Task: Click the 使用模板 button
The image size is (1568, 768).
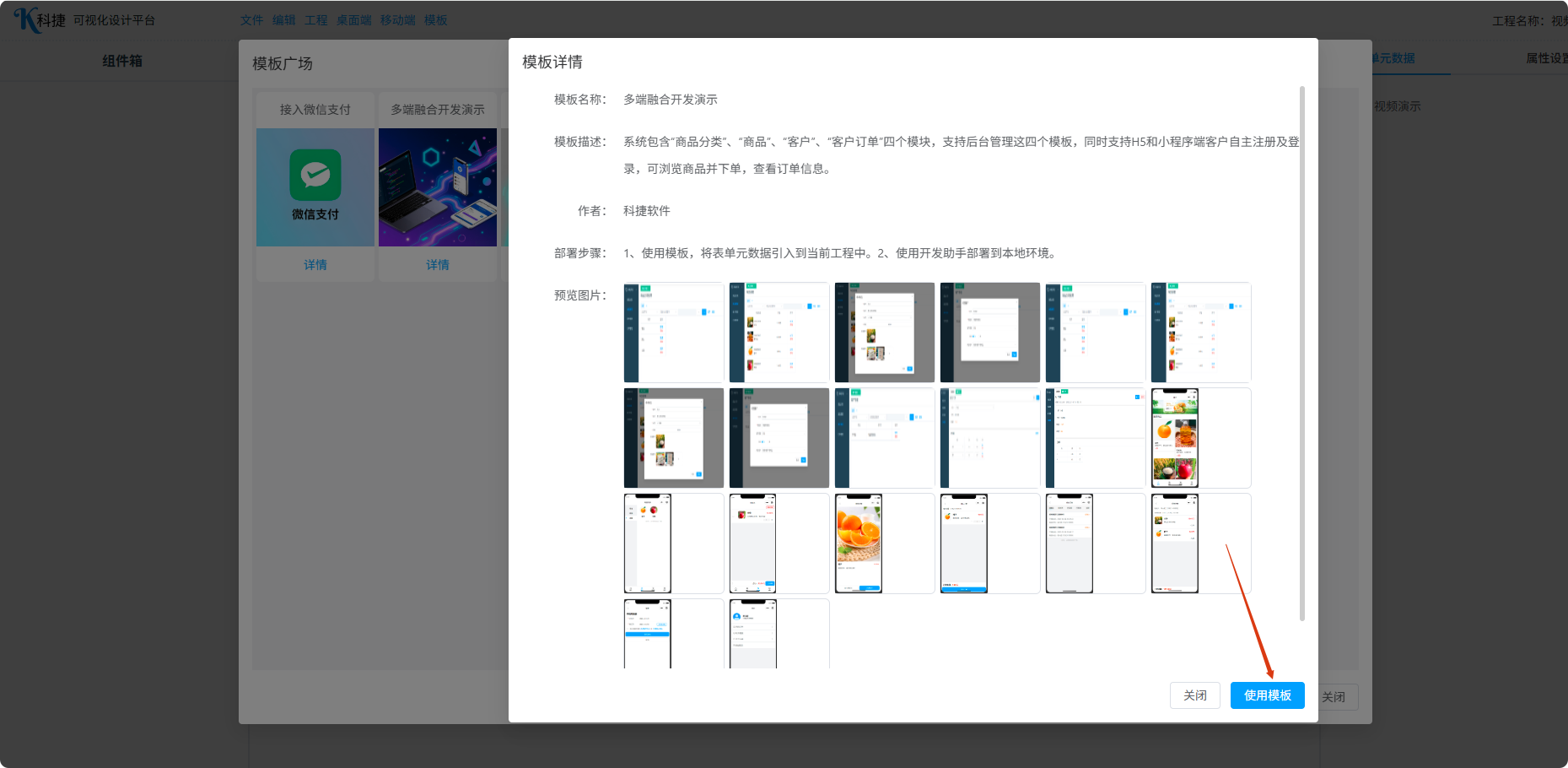Action: pos(1267,695)
